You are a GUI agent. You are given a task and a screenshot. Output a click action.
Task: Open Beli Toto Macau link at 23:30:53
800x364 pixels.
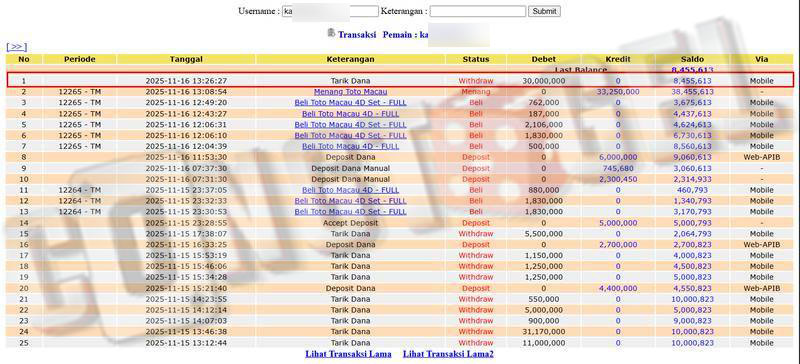(351, 212)
